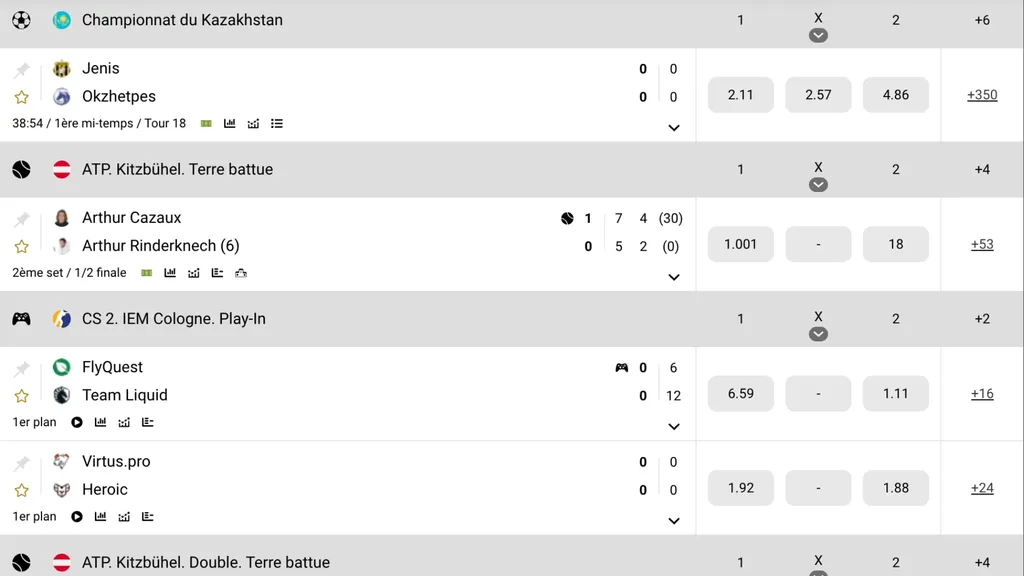The height and width of the screenshot is (576, 1024).
Task: Pin the Virtus.pro vs Heroic match
Action: (x=21, y=463)
